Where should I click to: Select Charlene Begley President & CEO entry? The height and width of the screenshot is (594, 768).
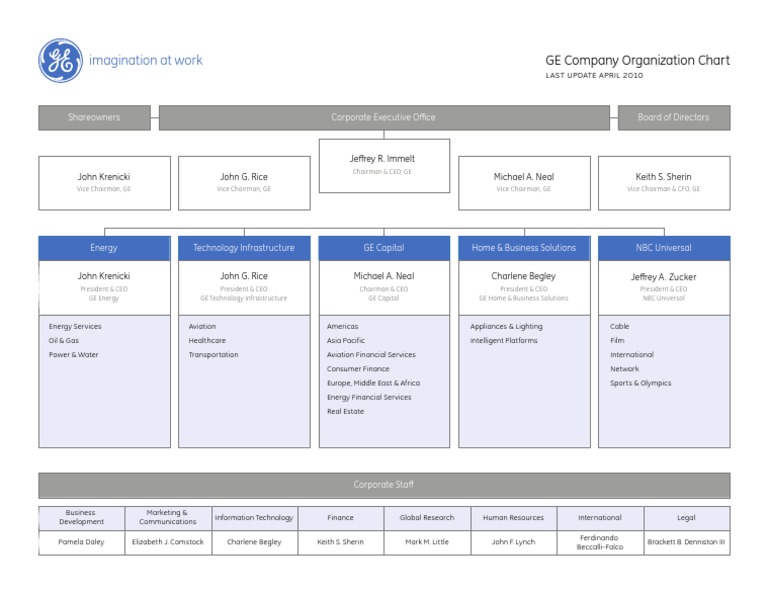pos(524,287)
